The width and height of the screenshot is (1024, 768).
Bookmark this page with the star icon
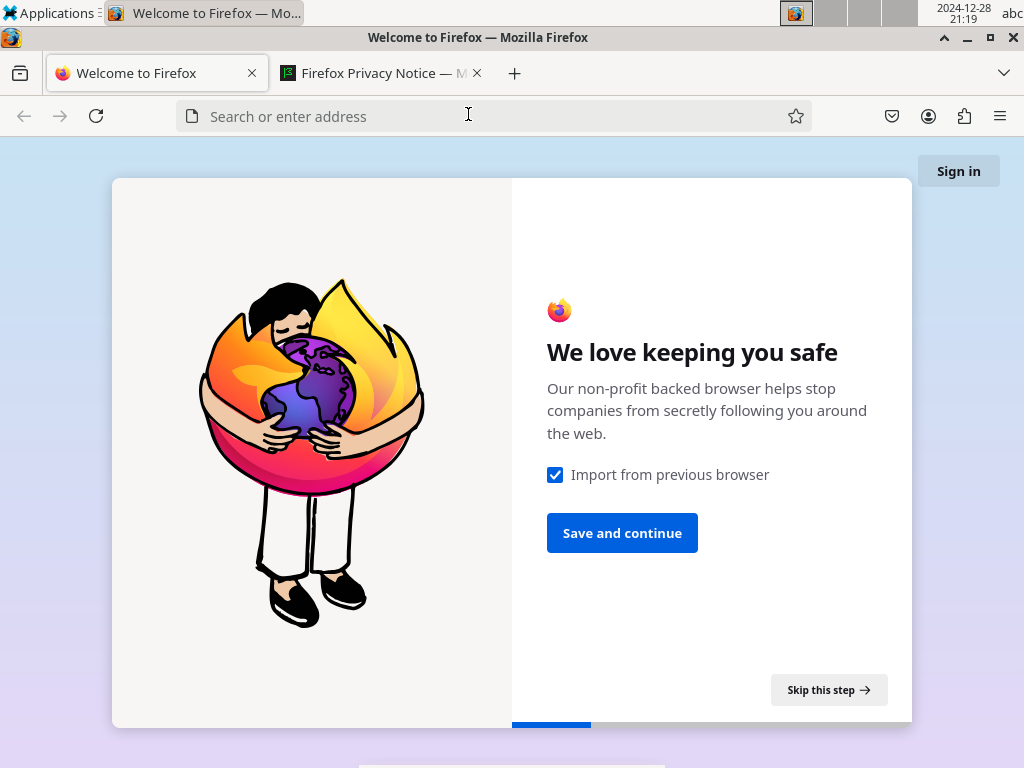tap(795, 116)
